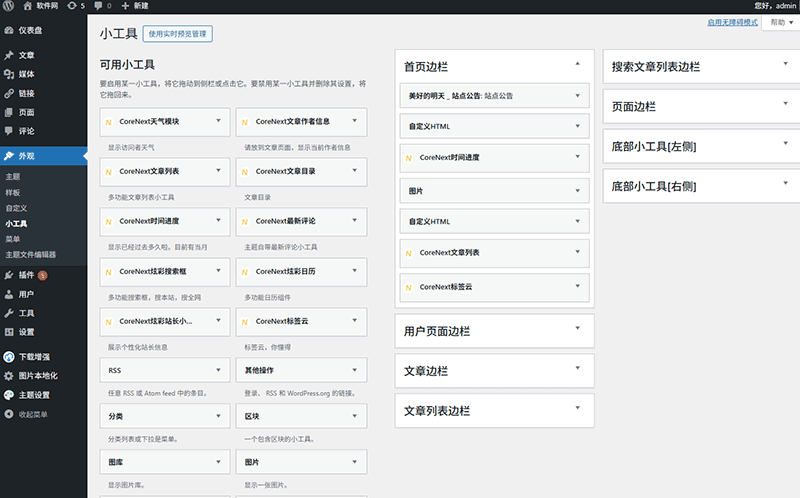Open 下载增强 icon in sidebar
Image resolution: width=800 pixels, height=498 pixels.
coord(9,357)
